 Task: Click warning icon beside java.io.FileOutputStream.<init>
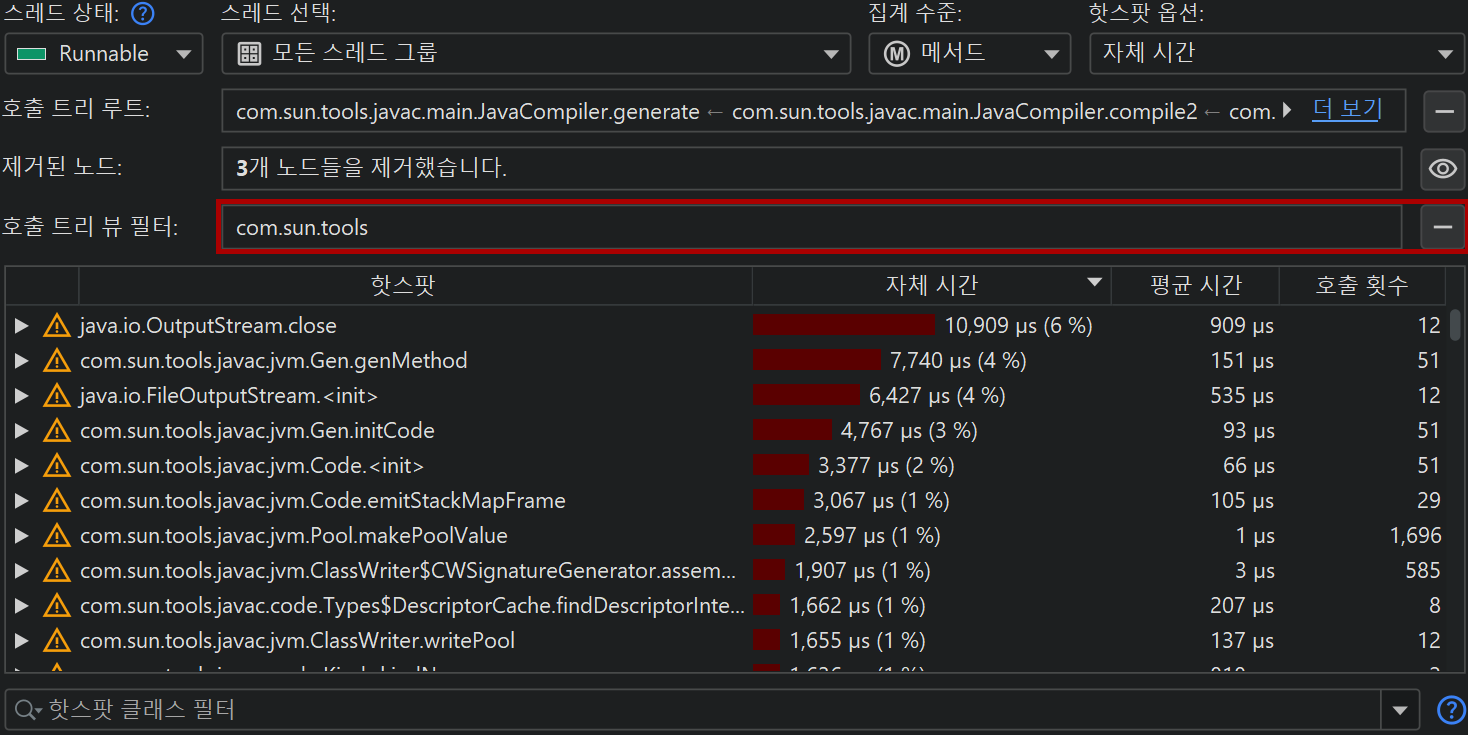coord(57,395)
